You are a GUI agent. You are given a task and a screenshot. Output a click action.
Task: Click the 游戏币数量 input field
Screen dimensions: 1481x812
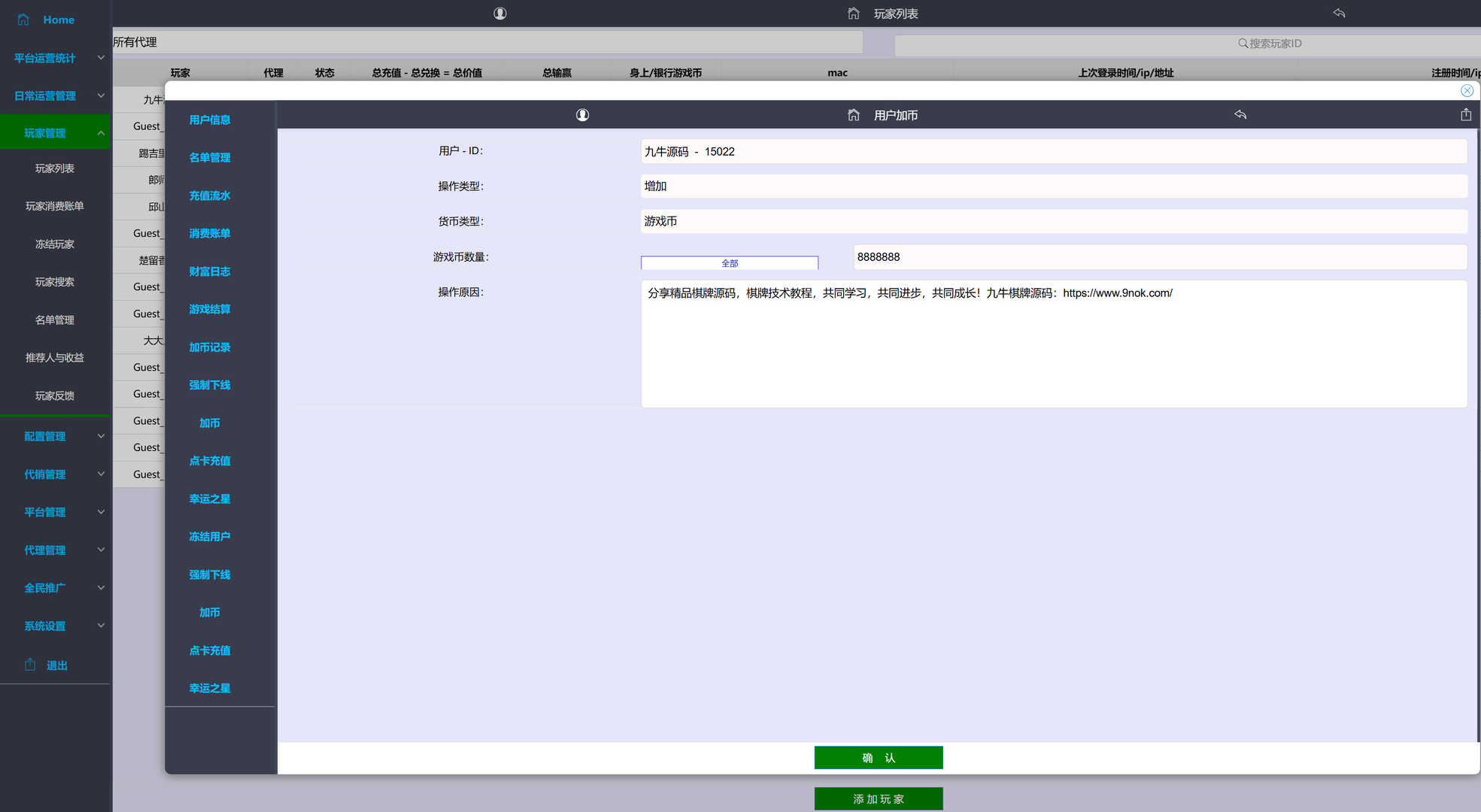(x=1159, y=257)
